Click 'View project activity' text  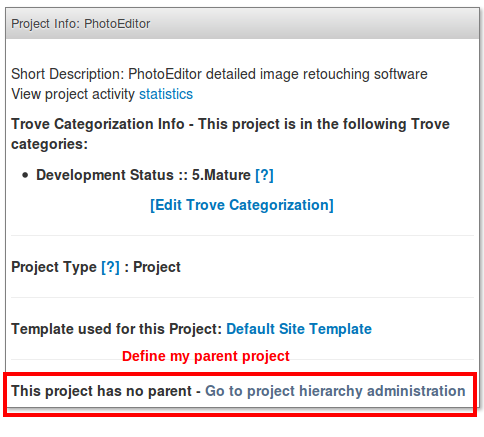click(x=73, y=94)
